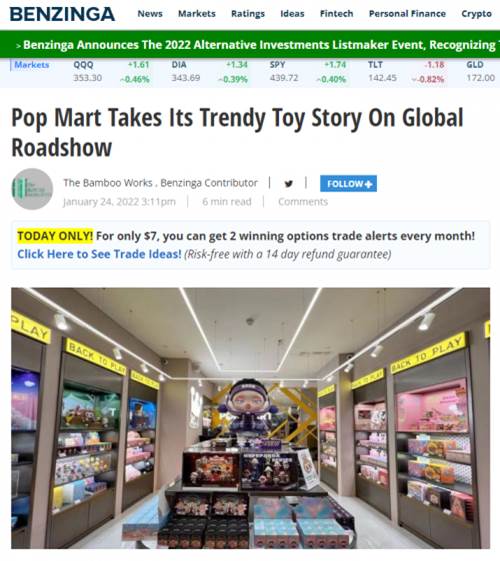
Task: Click the plus Follow button
Action: 348,184
